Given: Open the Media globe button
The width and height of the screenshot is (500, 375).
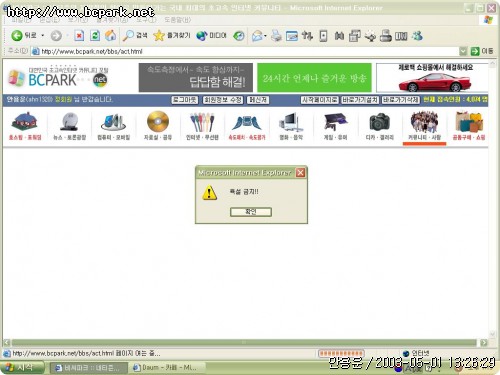Looking at the screenshot, I should click(x=211, y=35).
